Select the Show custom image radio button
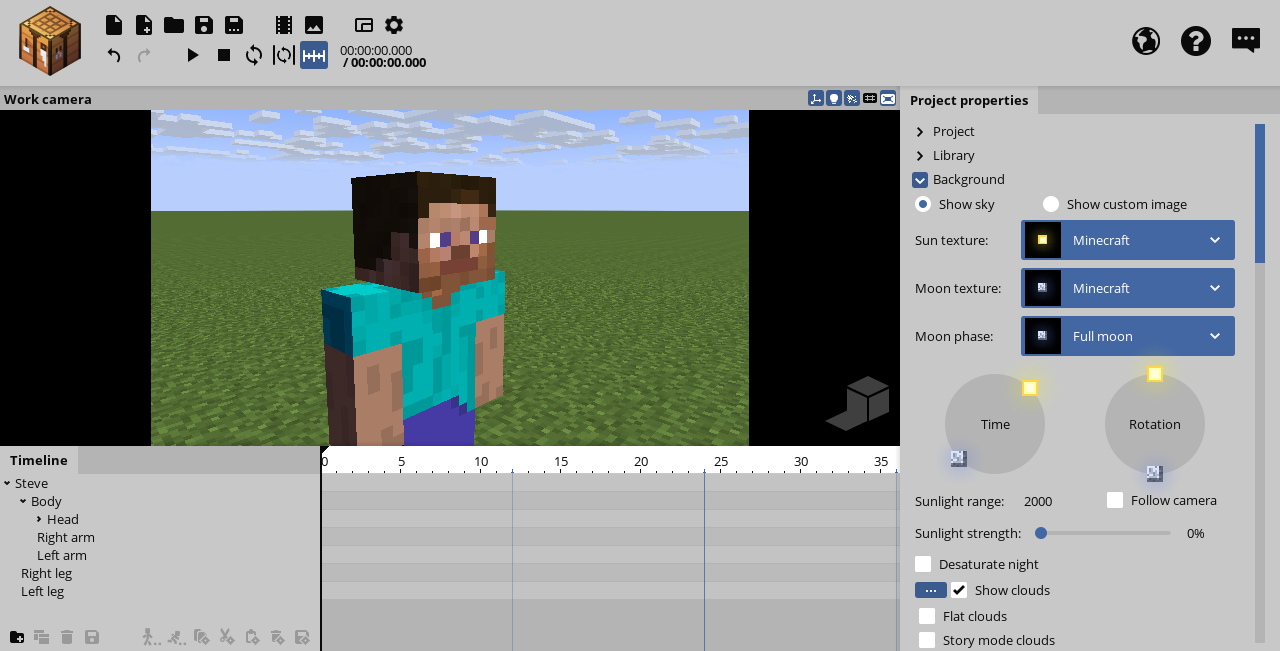Viewport: 1280px width, 651px height. coord(1051,204)
